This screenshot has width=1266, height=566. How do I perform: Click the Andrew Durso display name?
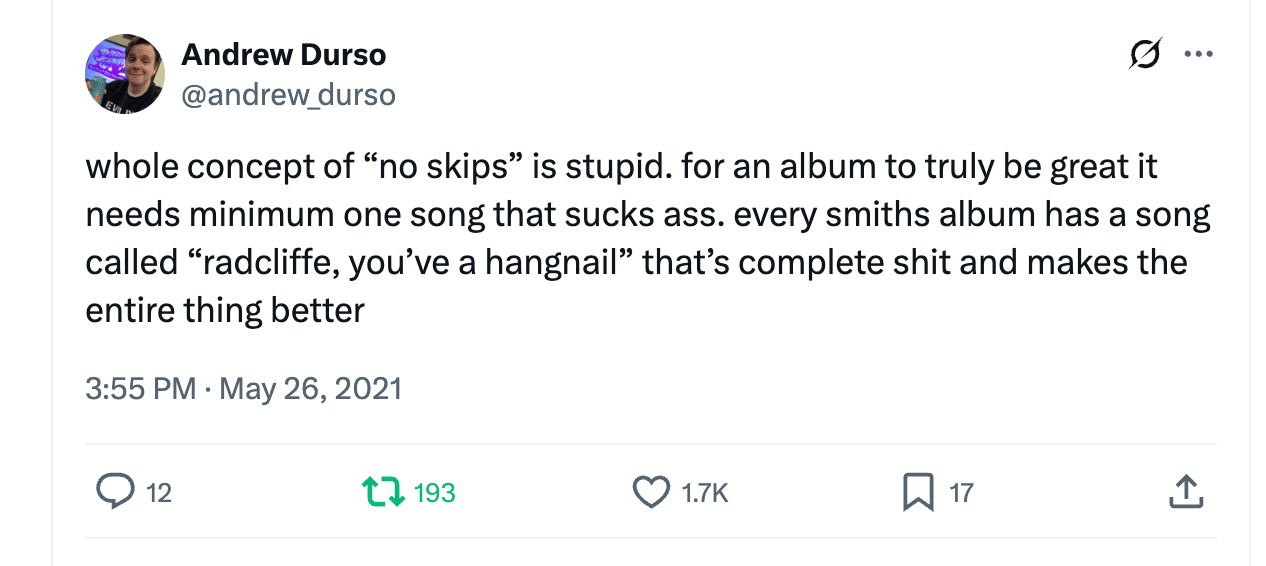283,55
